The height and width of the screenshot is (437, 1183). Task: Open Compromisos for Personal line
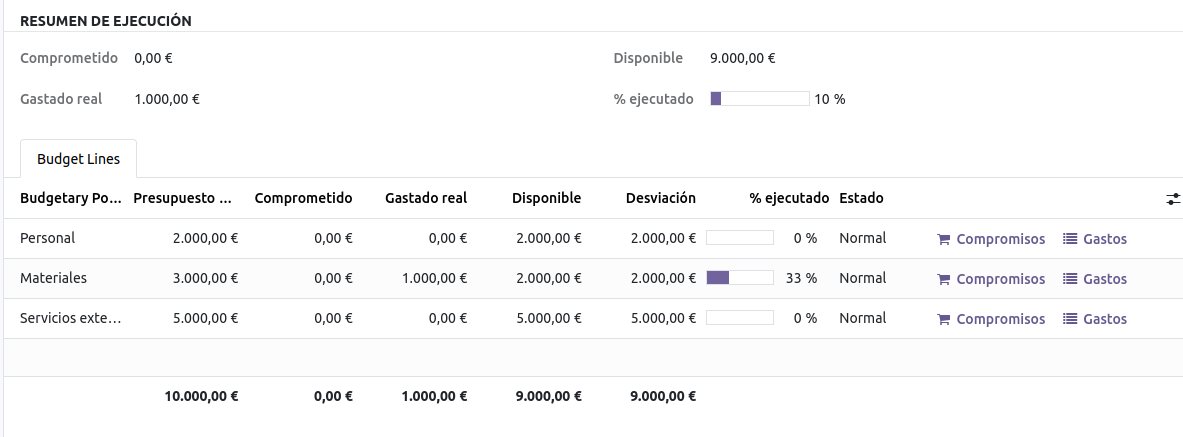point(991,239)
